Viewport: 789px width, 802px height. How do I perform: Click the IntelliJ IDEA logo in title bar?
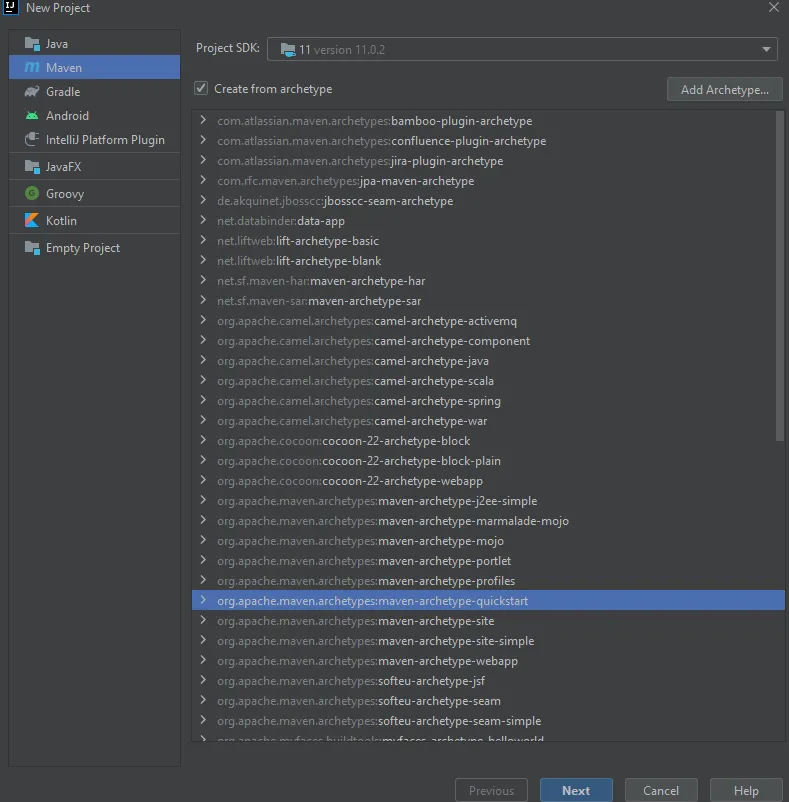pos(10,7)
